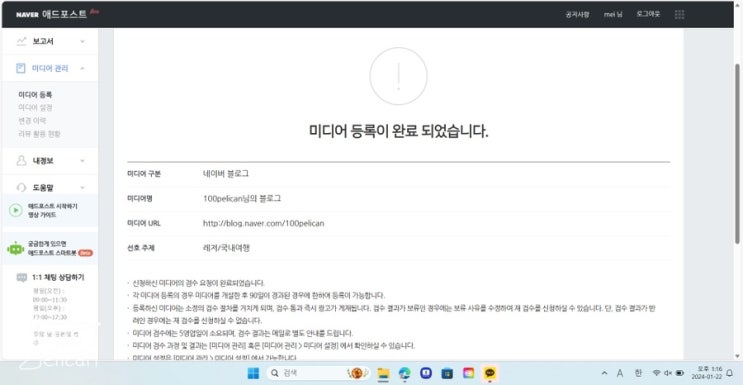Open the blue rounded app icon in taskbar
This screenshot has height=385, width=743.
coord(426,373)
